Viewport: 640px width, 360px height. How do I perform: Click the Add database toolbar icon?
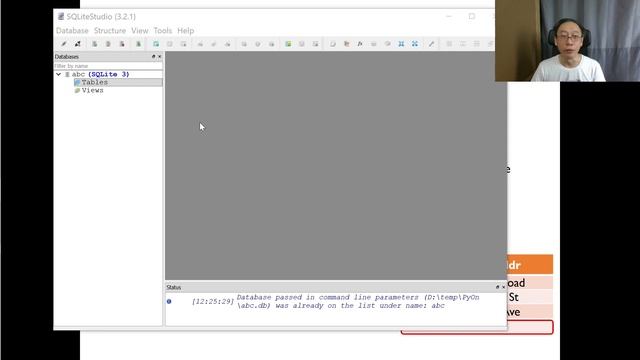94,44
